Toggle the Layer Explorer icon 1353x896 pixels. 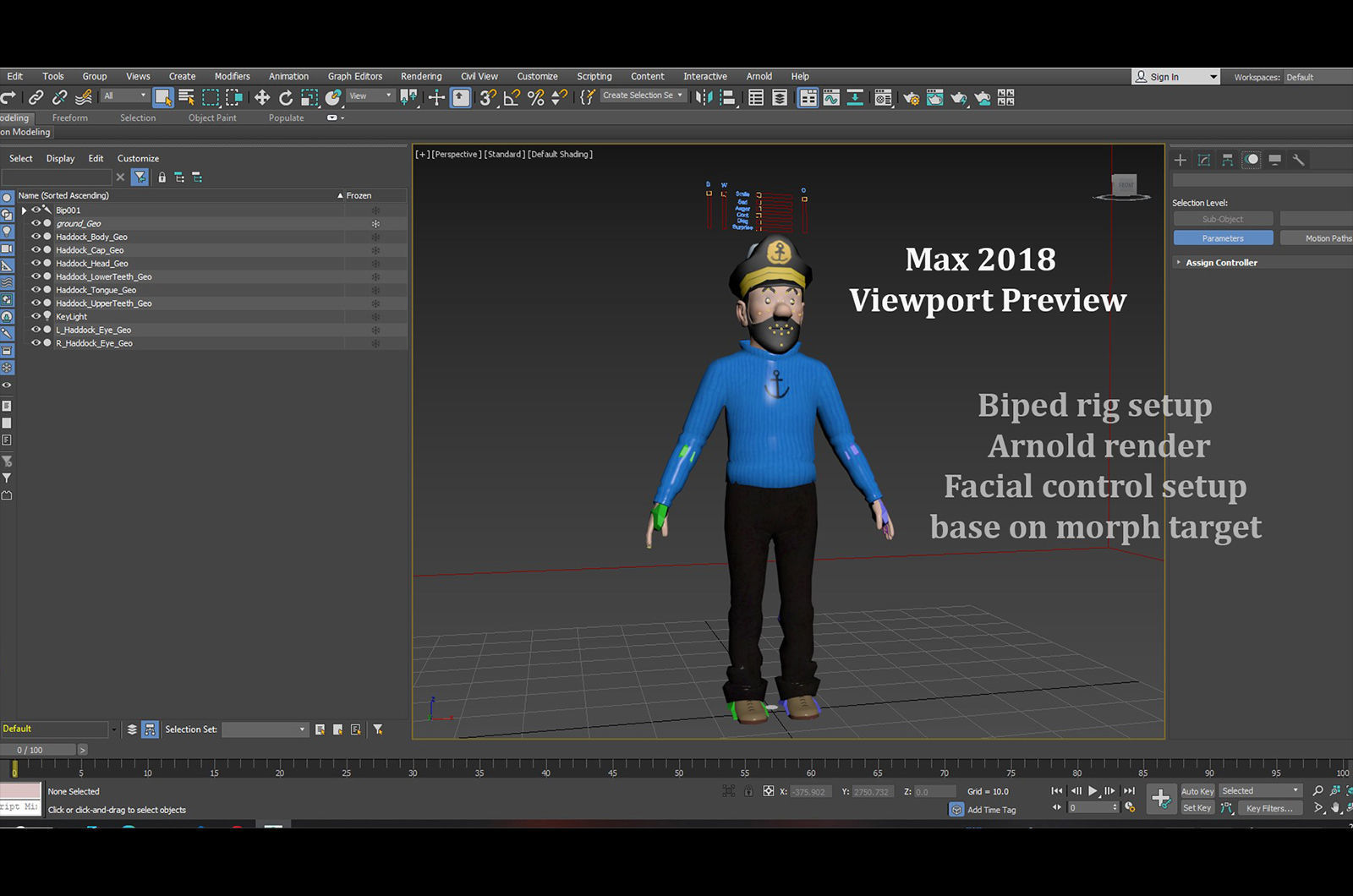pos(780,98)
